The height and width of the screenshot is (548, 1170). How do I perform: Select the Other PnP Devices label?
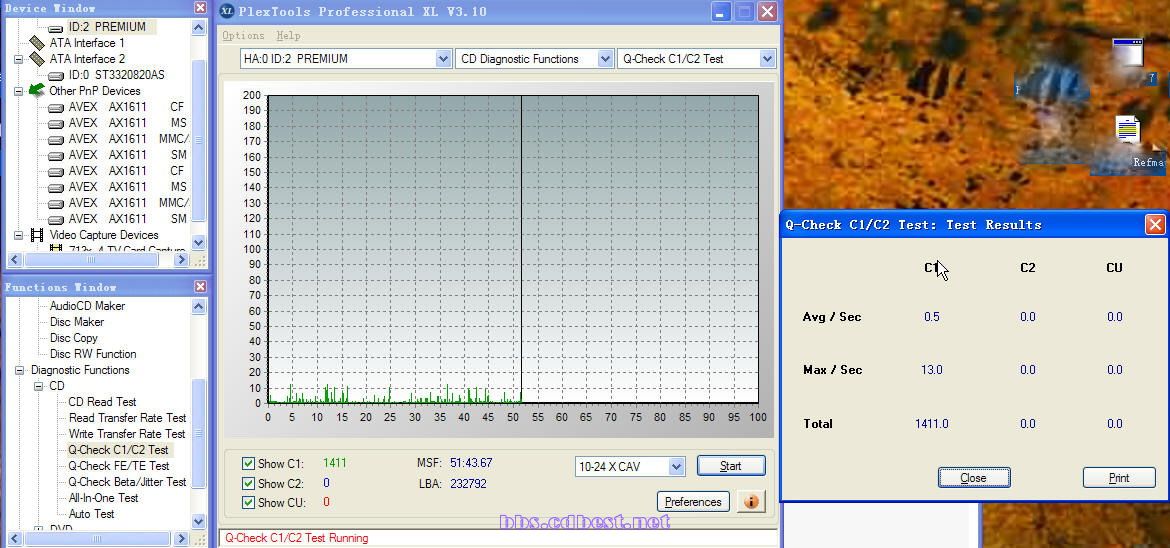pyautogui.click(x=95, y=91)
